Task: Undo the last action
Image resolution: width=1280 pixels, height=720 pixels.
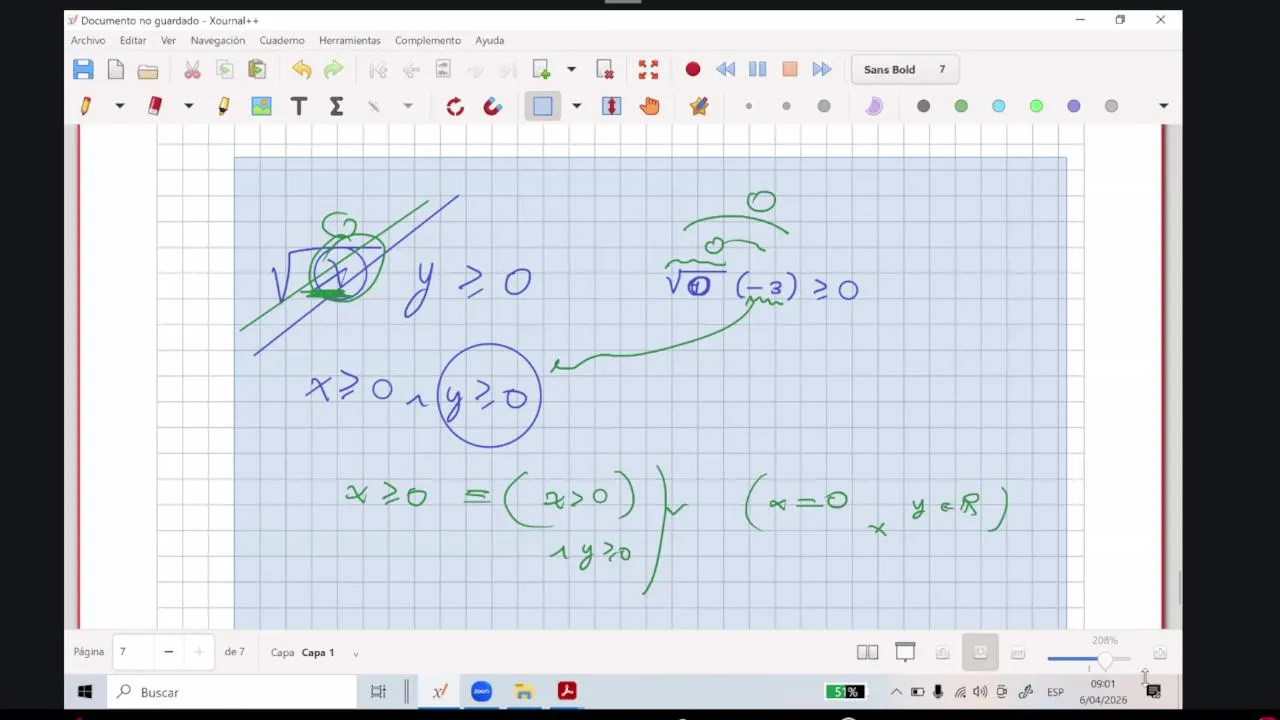Action: (301, 69)
